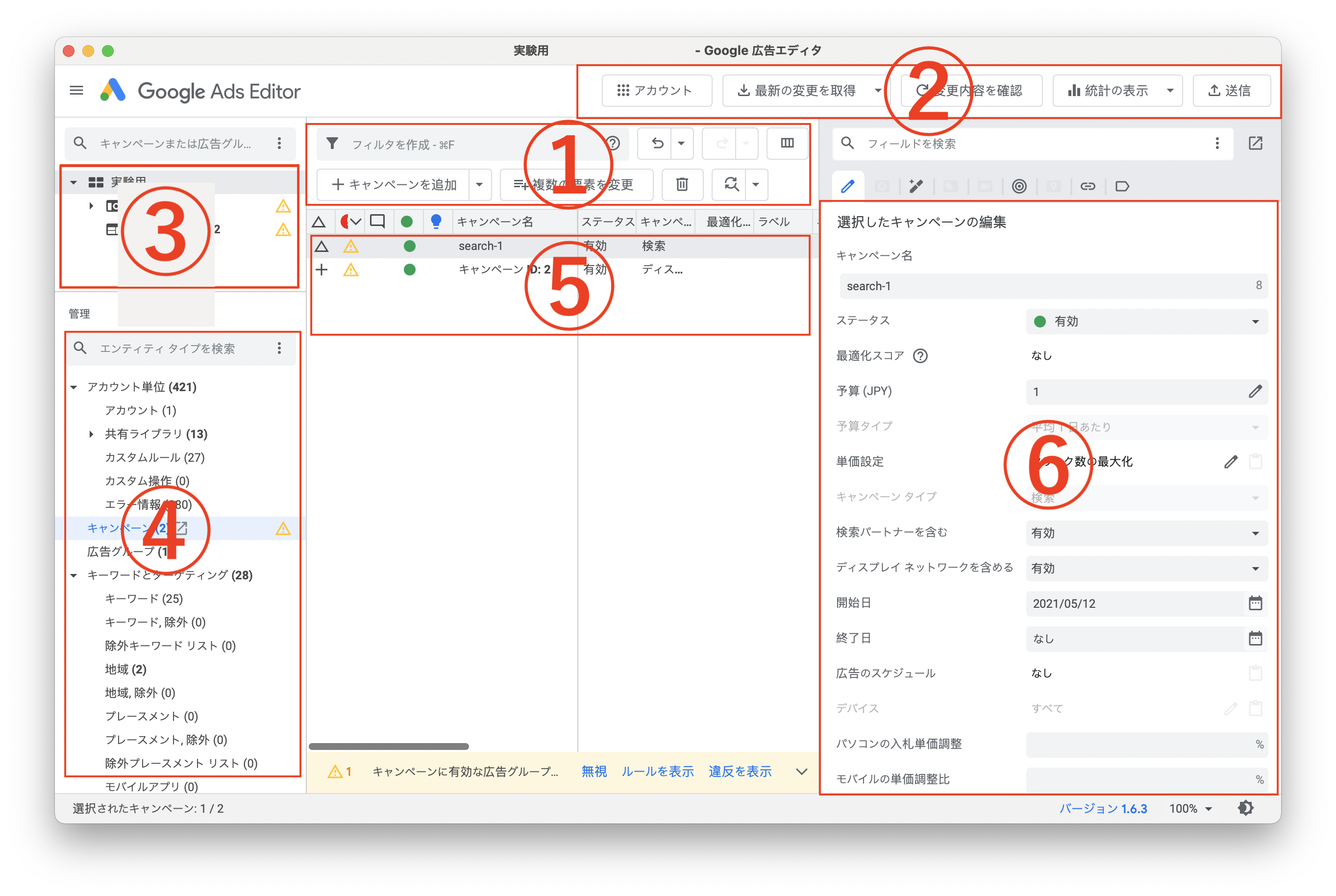The image size is (1336, 896).
Task: Collapse the アカウント単位 (421) tree section
Action: pyautogui.click(x=73, y=387)
